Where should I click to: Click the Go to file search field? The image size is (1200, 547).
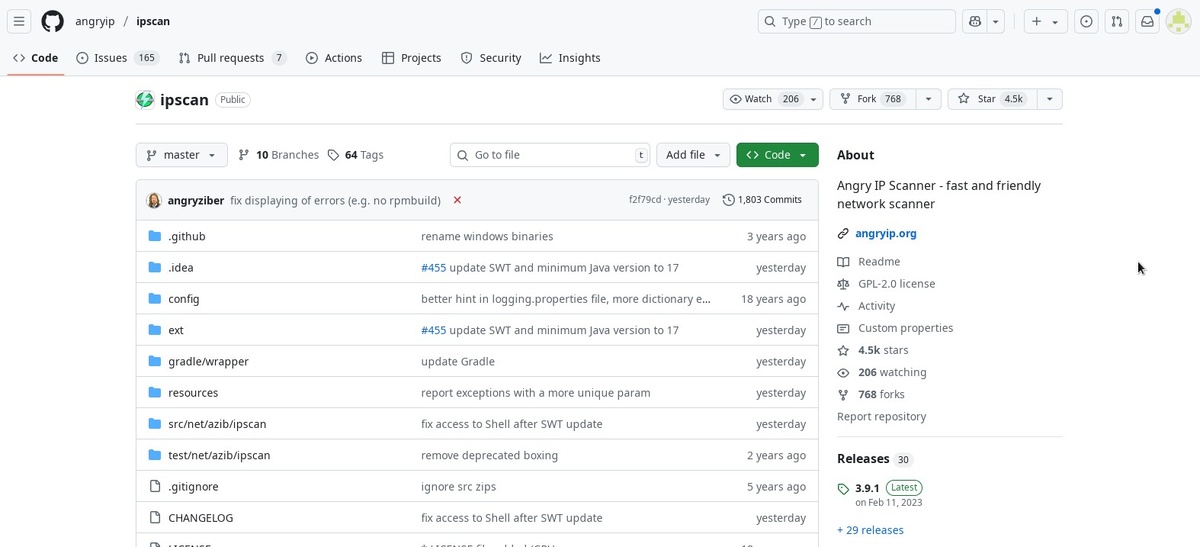pyautogui.click(x=550, y=155)
